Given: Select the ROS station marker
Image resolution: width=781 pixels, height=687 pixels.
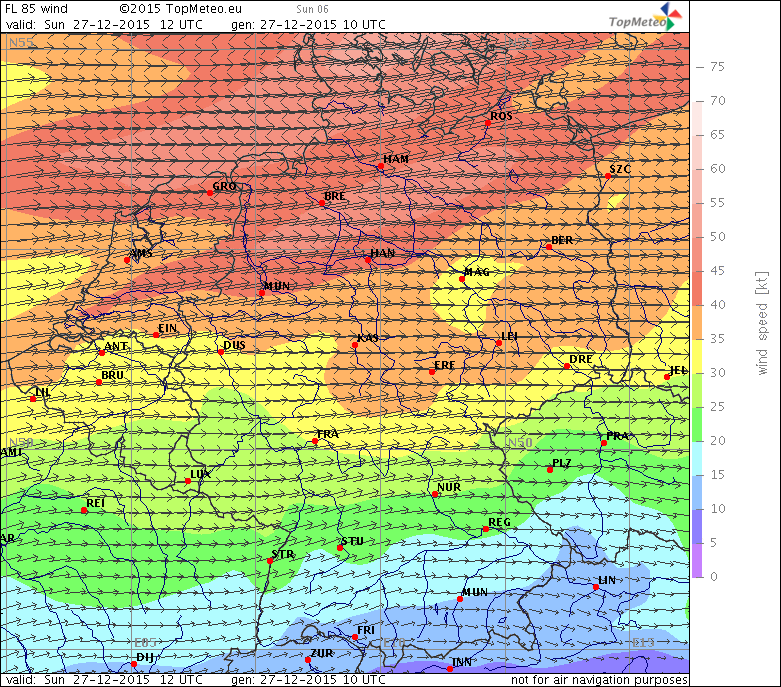Looking at the screenshot, I should coord(488,123).
